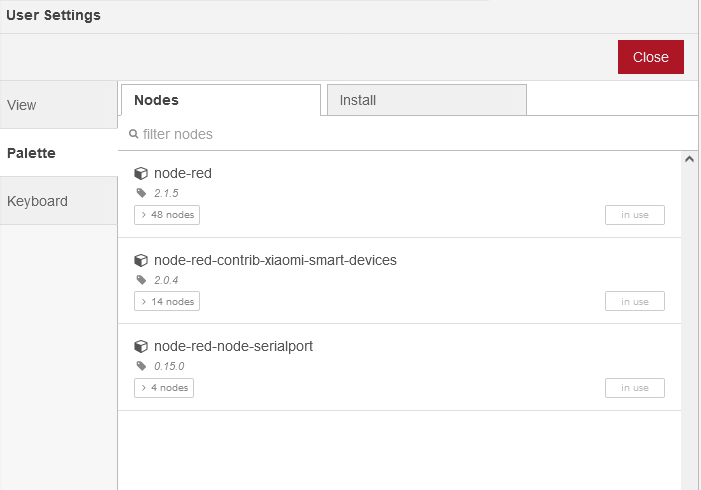
Task: Click version number 2.1.5
Action: click(x=166, y=193)
